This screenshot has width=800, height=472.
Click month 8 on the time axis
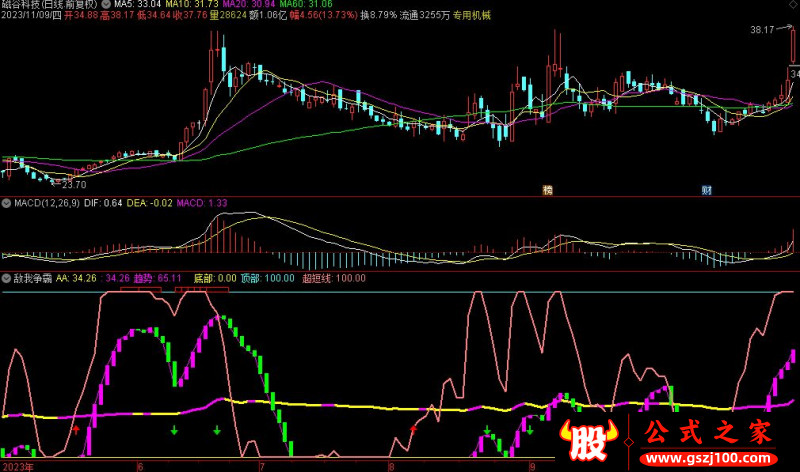click(x=391, y=467)
